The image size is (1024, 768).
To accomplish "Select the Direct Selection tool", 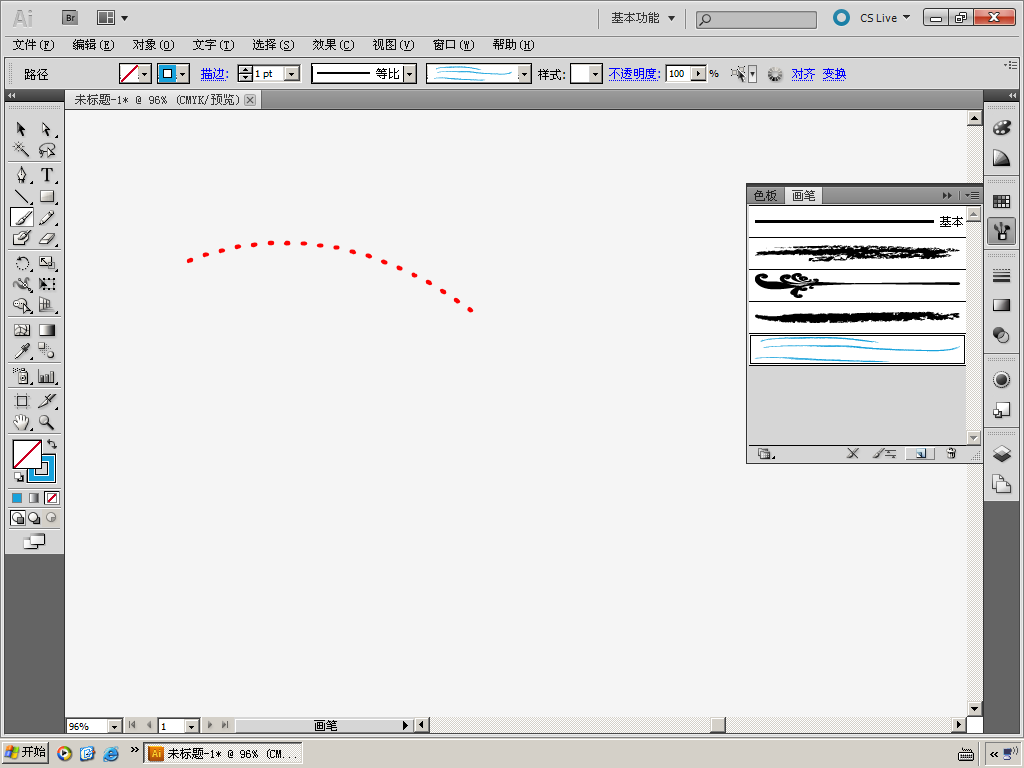I will (46, 129).
